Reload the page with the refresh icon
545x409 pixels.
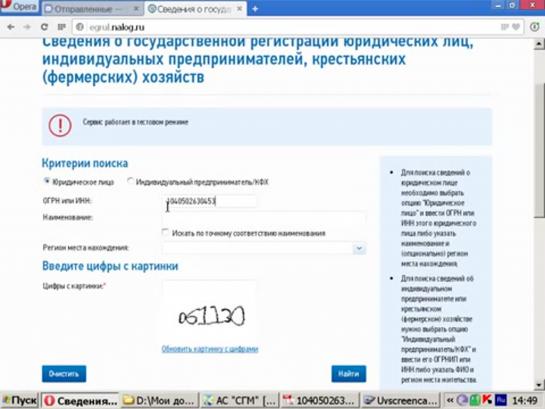[44, 27]
